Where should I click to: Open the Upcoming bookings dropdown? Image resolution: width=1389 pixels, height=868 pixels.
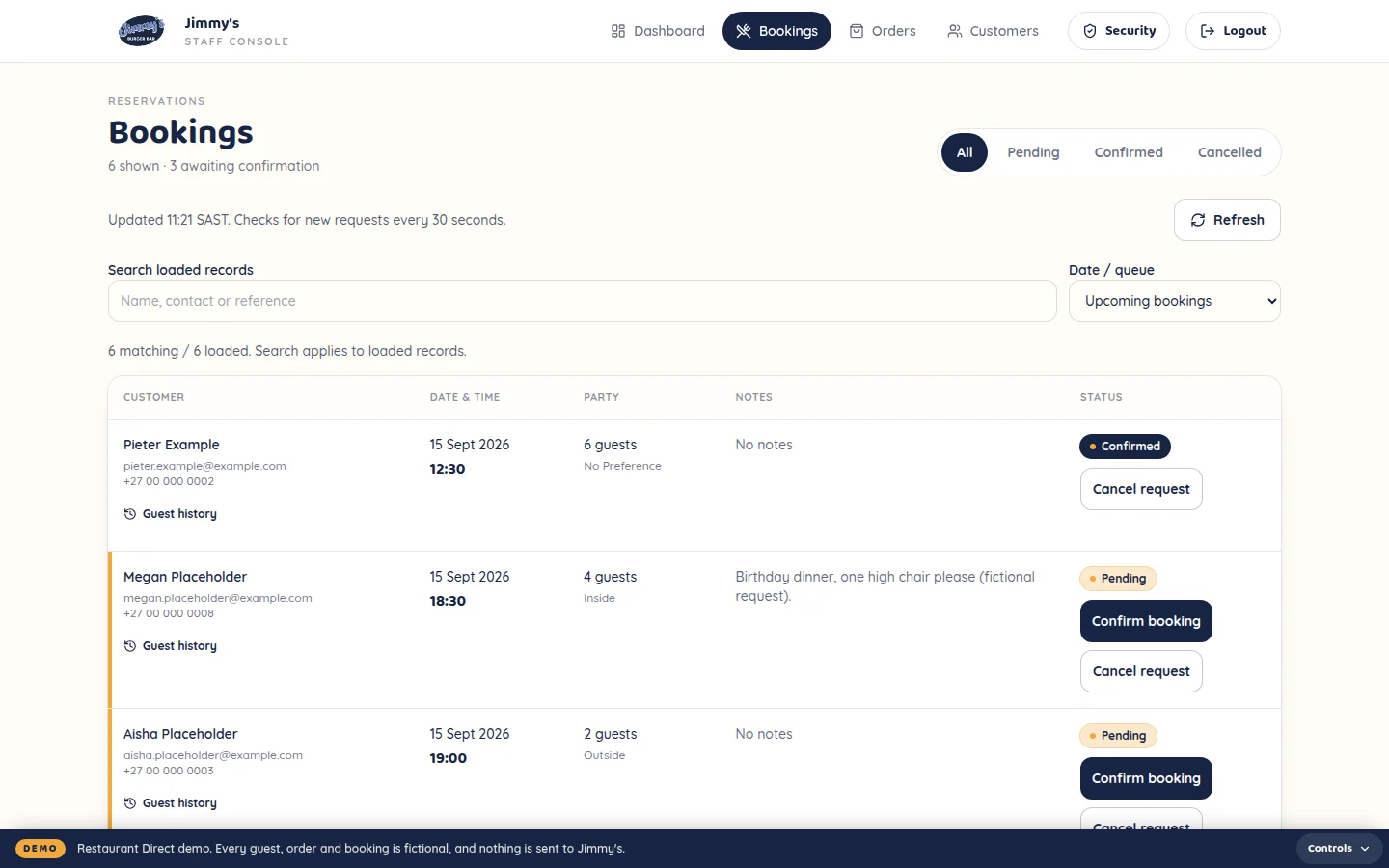tap(1175, 301)
